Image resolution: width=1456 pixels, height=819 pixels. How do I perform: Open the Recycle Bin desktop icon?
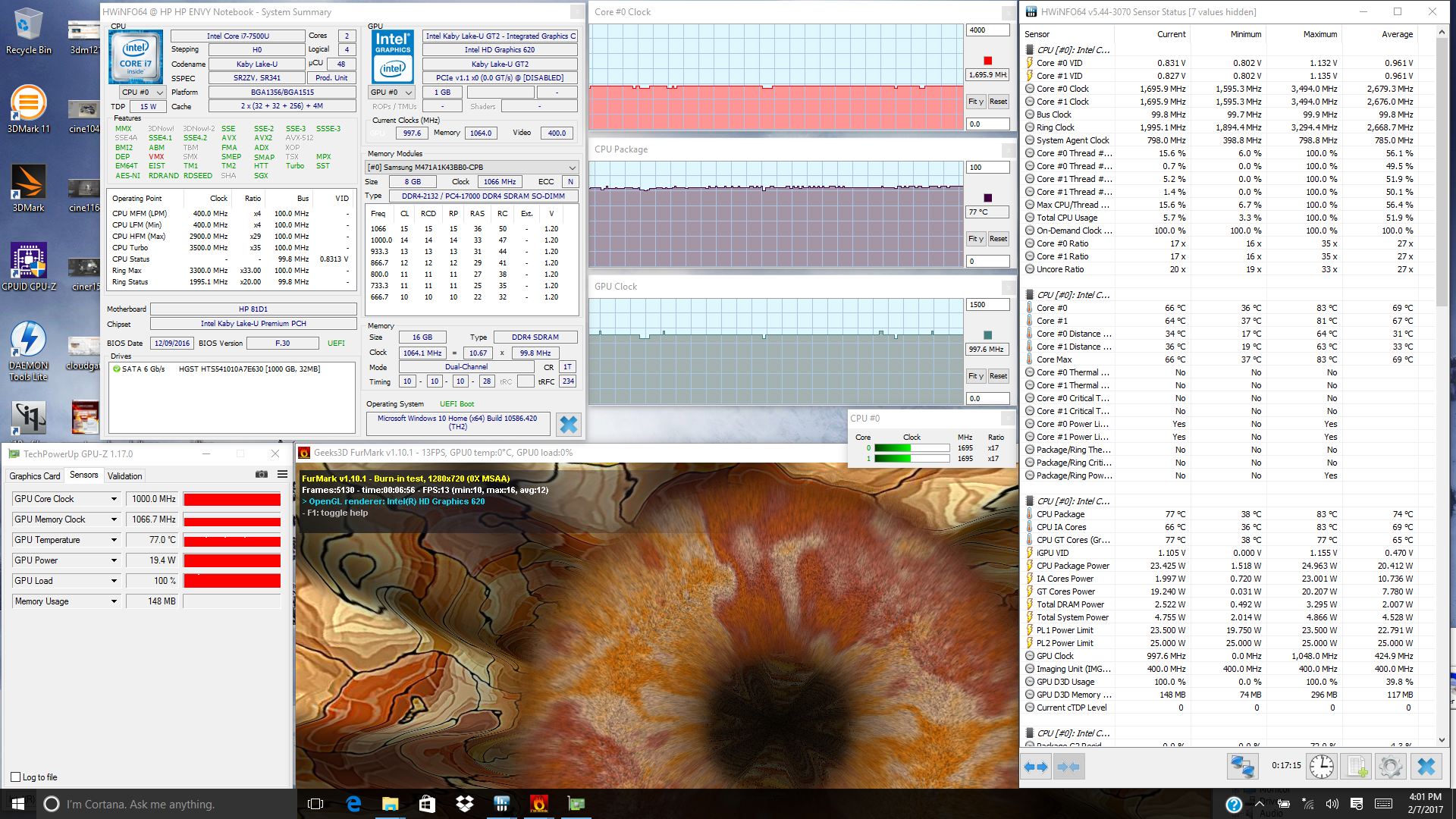pyautogui.click(x=28, y=30)
